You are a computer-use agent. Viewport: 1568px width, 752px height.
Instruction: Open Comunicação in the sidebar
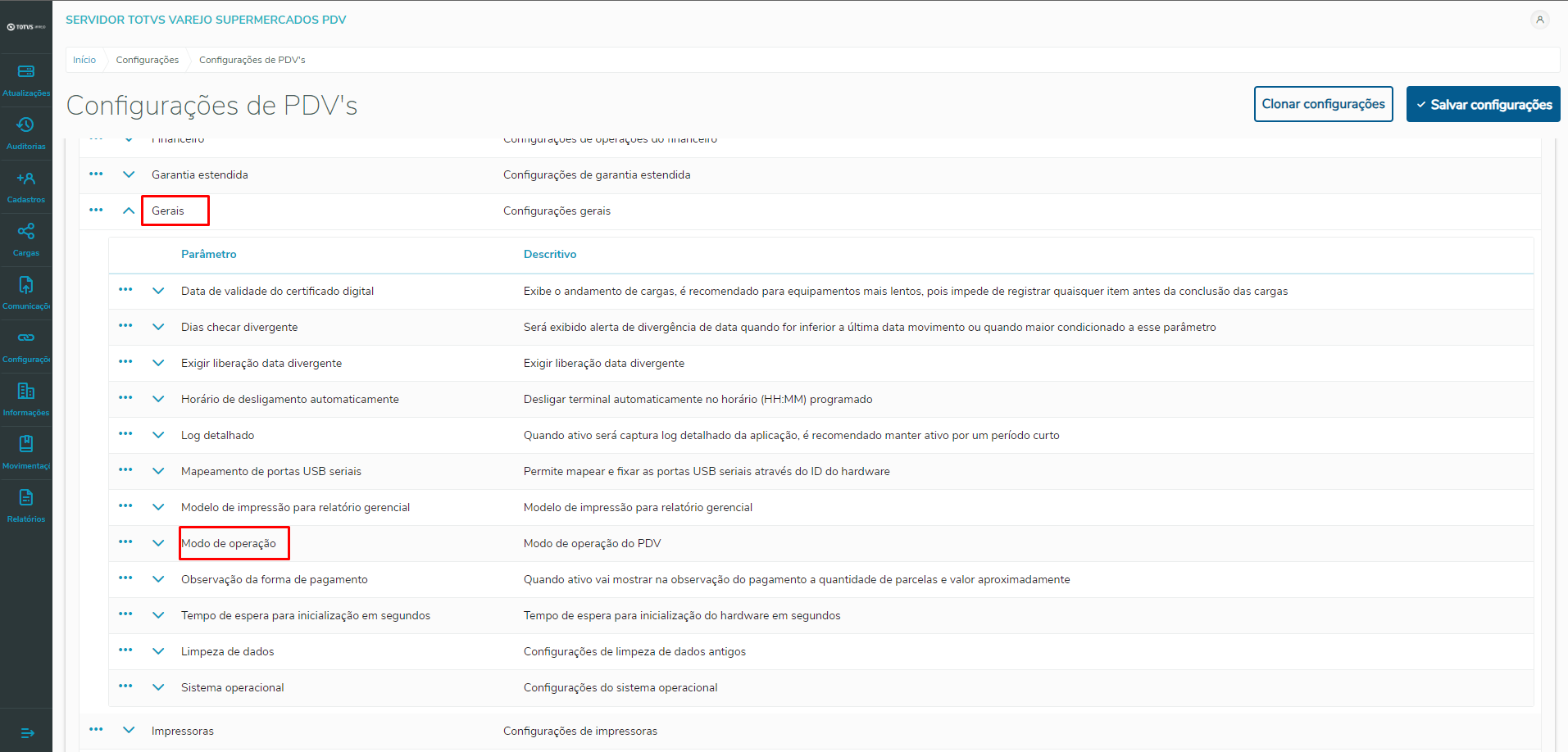coord(26,293)
